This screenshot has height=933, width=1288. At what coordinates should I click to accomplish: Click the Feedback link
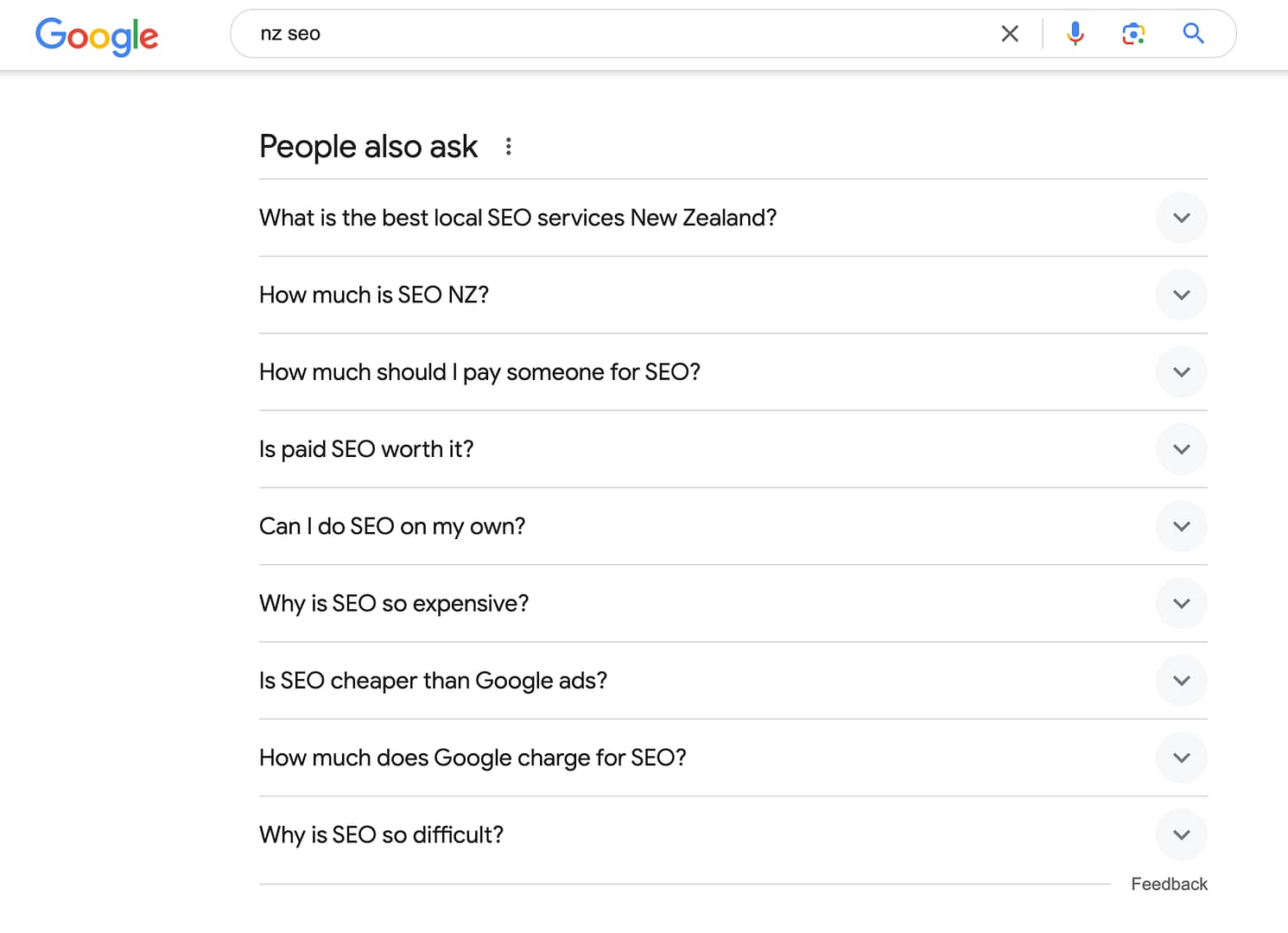[1169, 884]
